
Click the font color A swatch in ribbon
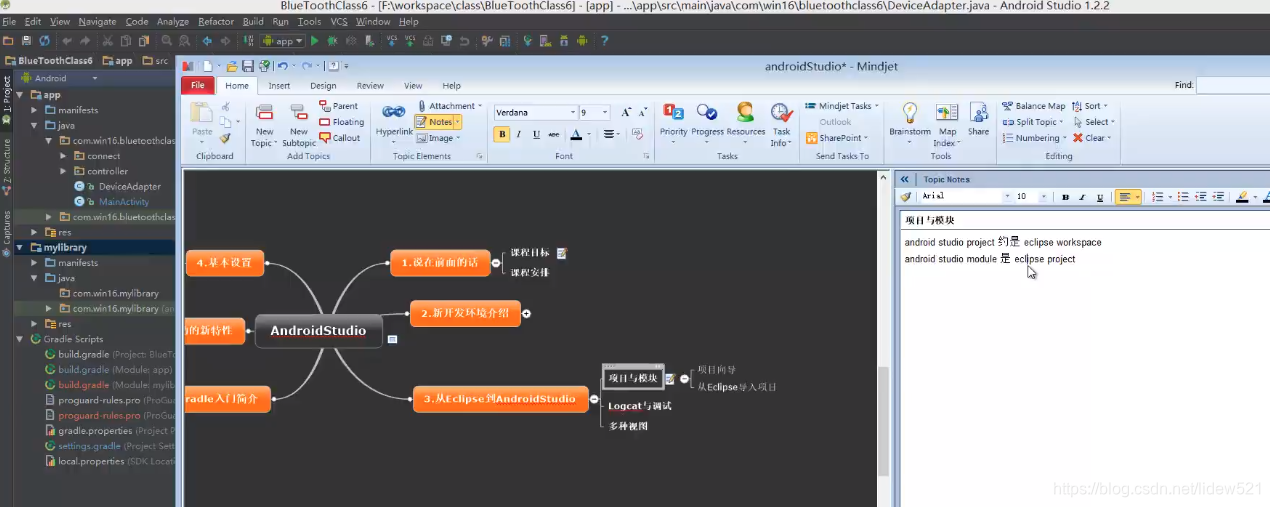(577, 134)
